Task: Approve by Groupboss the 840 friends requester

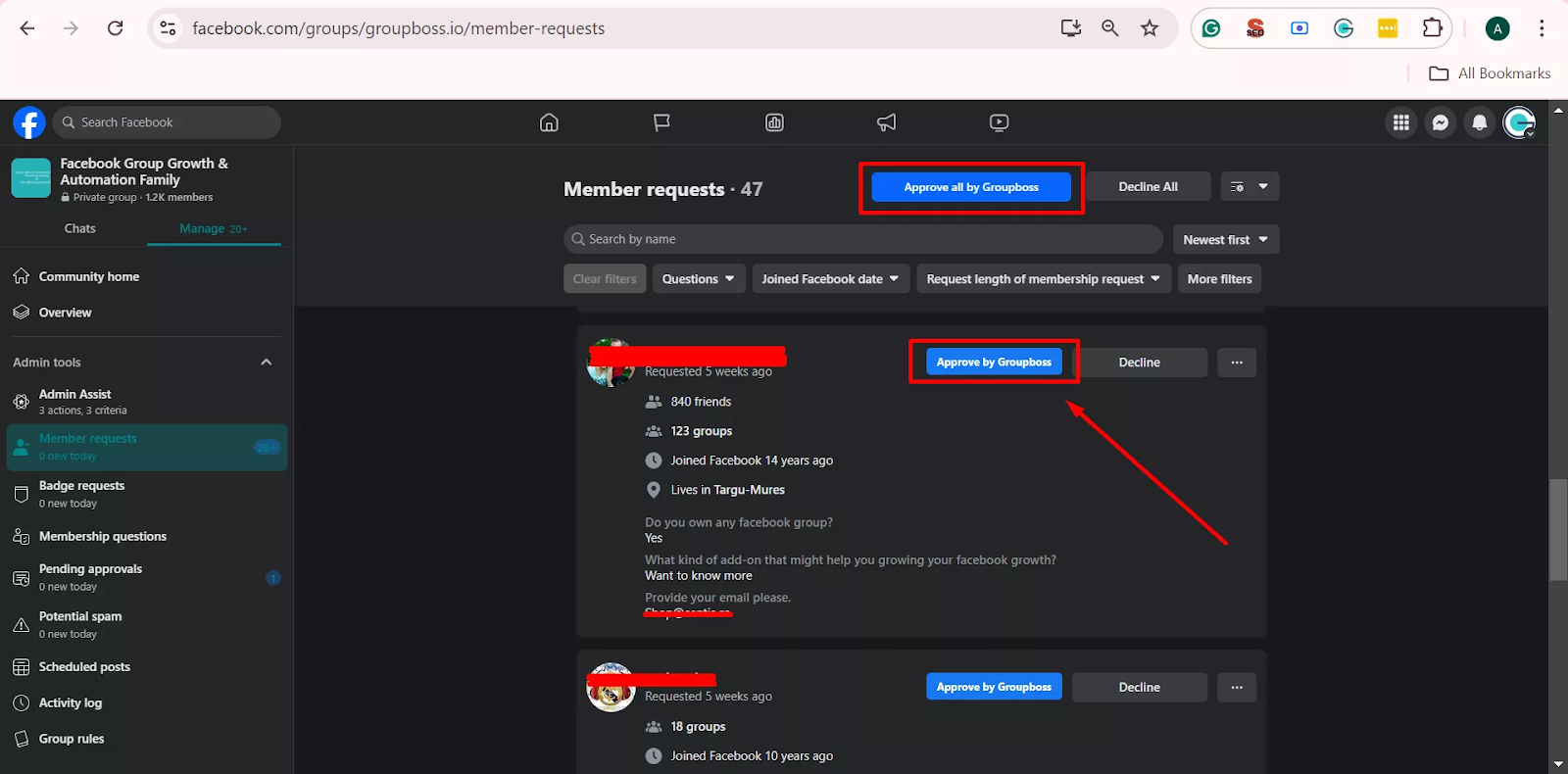Action: pos(994,363)
